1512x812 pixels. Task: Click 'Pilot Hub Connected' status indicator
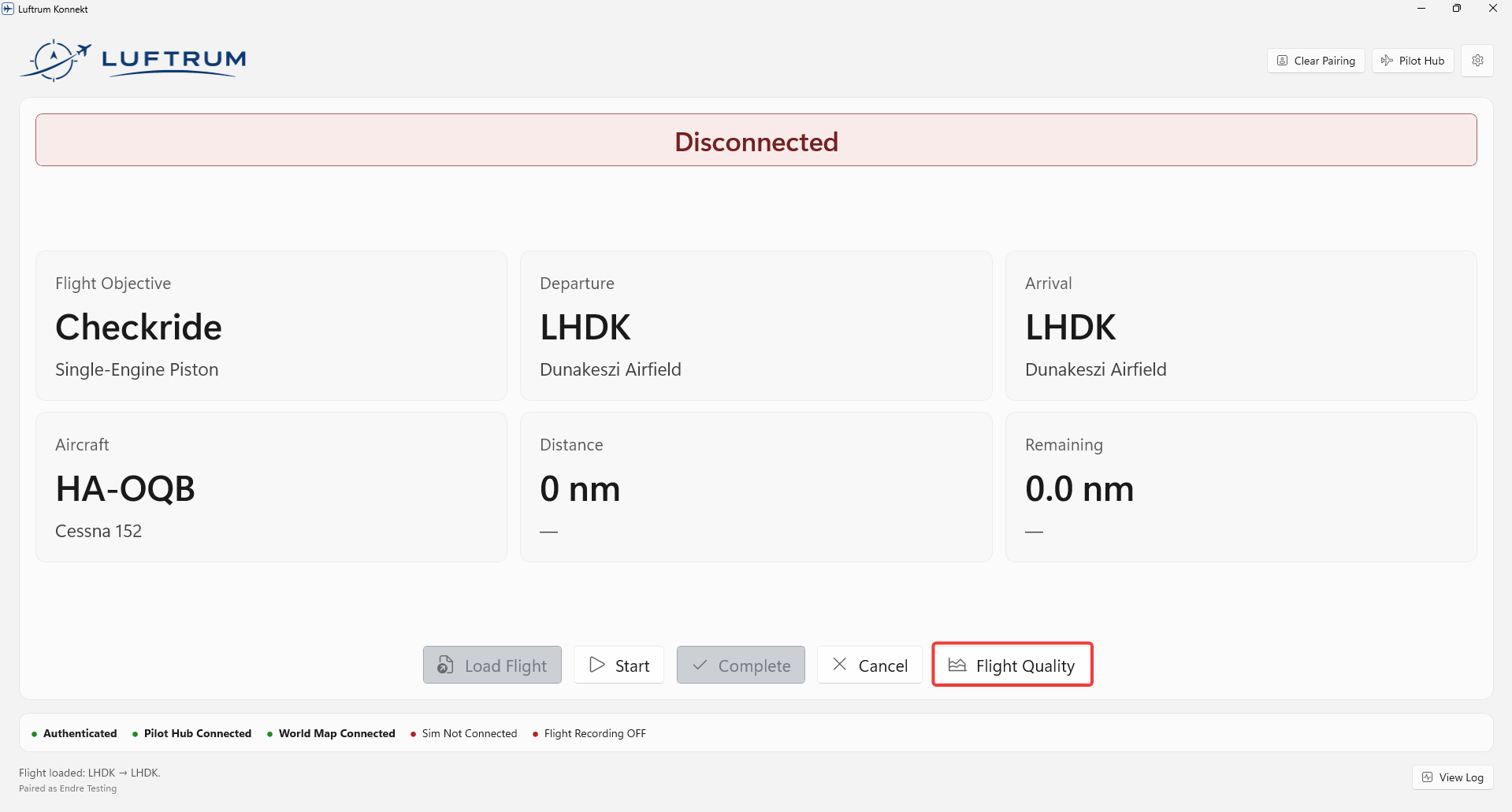[191, 733]
